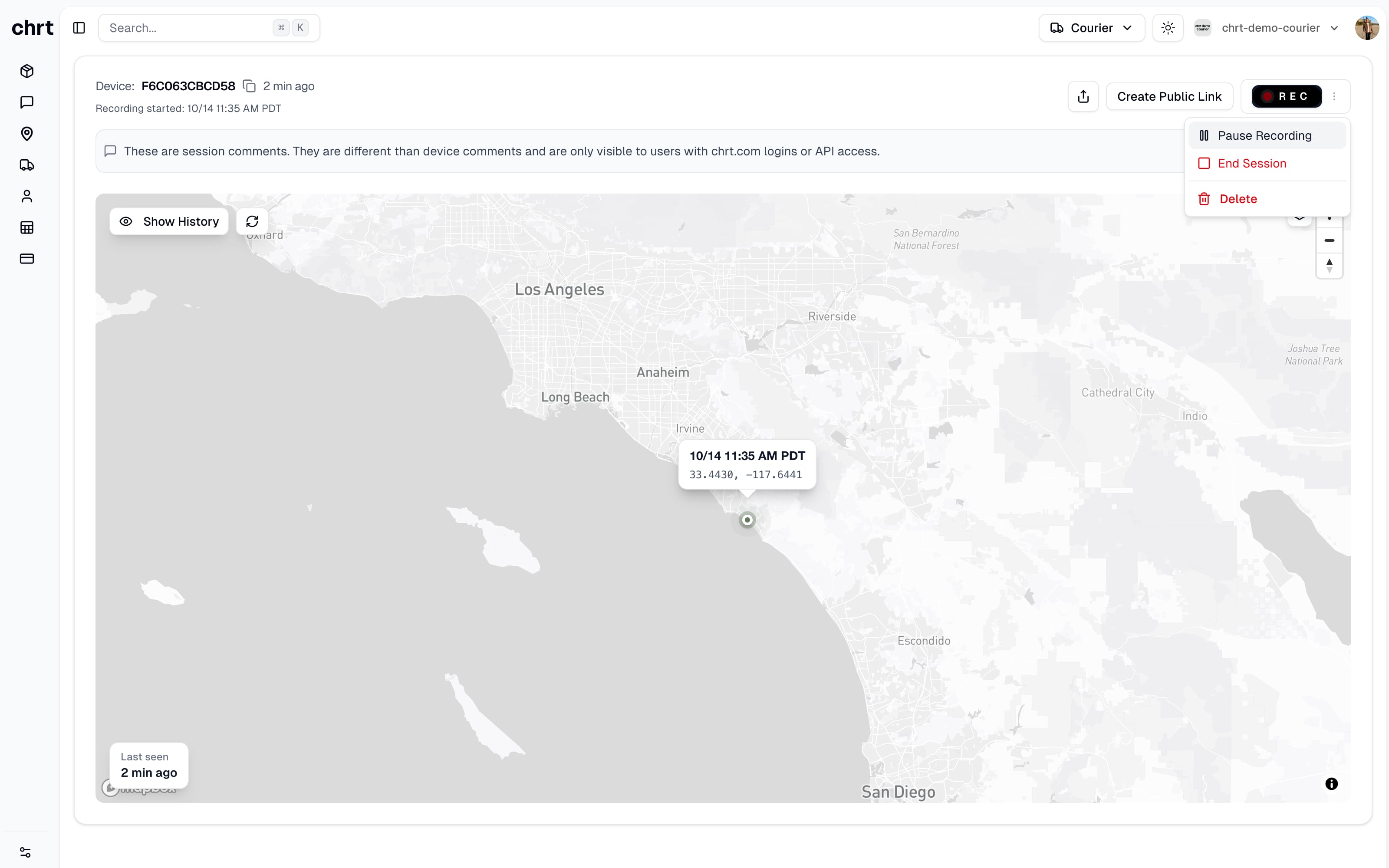Click the location pin sidebar icon
Viewport: 1389px width, 868px height.
point(26,134)
